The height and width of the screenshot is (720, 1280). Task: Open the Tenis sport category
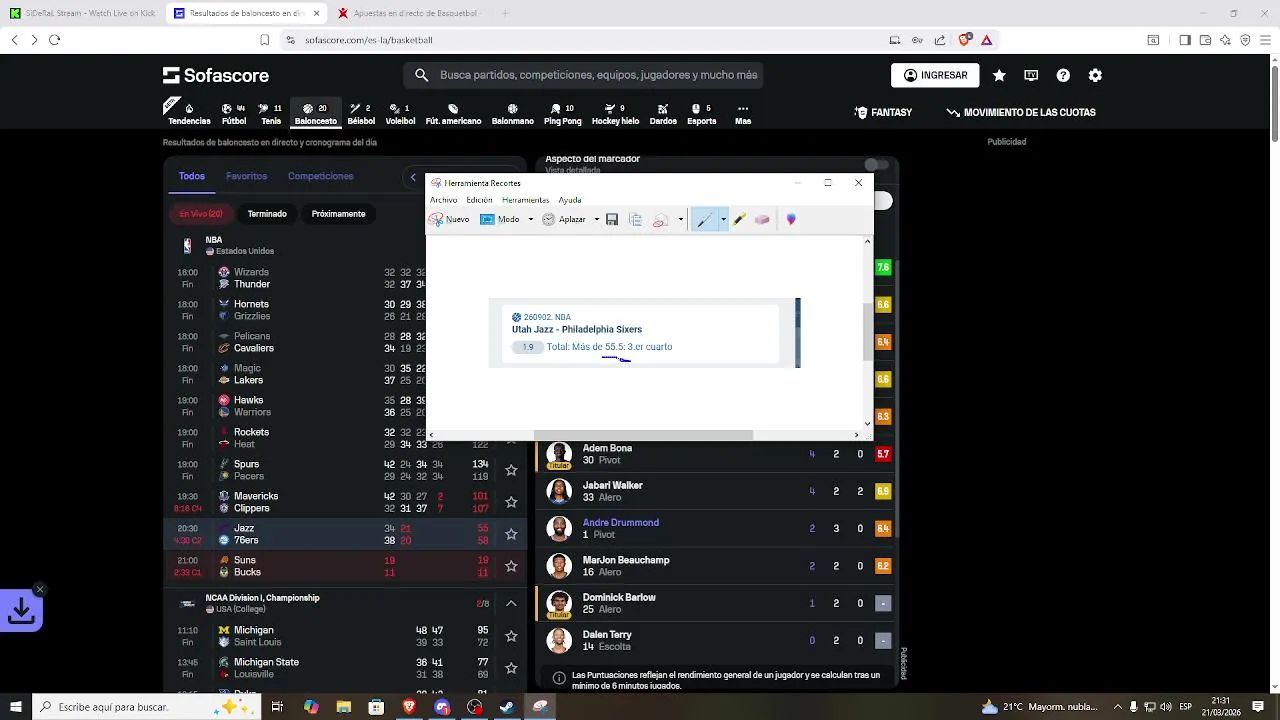271,114
